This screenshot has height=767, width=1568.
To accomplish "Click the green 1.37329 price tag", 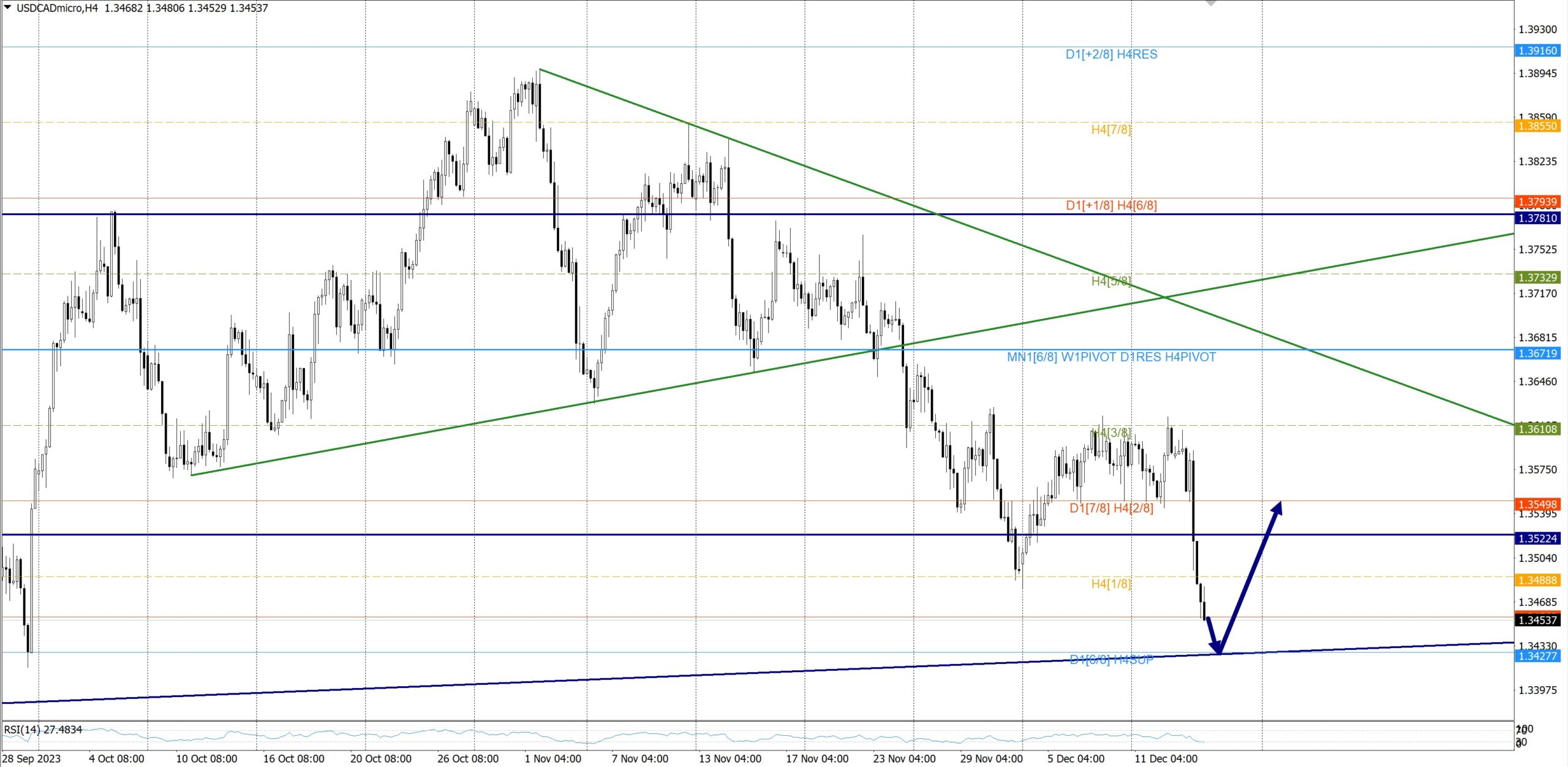I will (x=1537, y=278).
